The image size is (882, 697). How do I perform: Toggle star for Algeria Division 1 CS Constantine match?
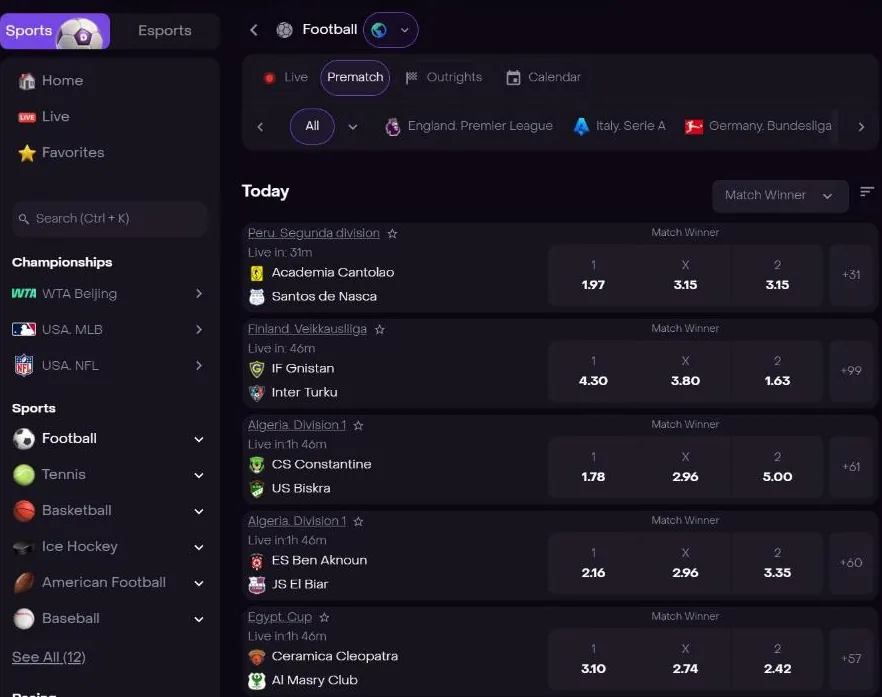click(x=358, y=426)
